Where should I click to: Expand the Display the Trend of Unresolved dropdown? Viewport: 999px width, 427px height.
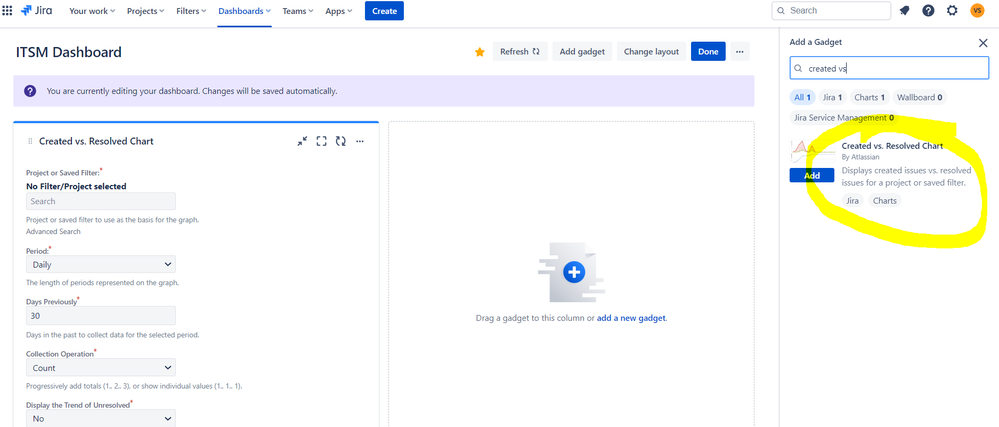(101, 419)
